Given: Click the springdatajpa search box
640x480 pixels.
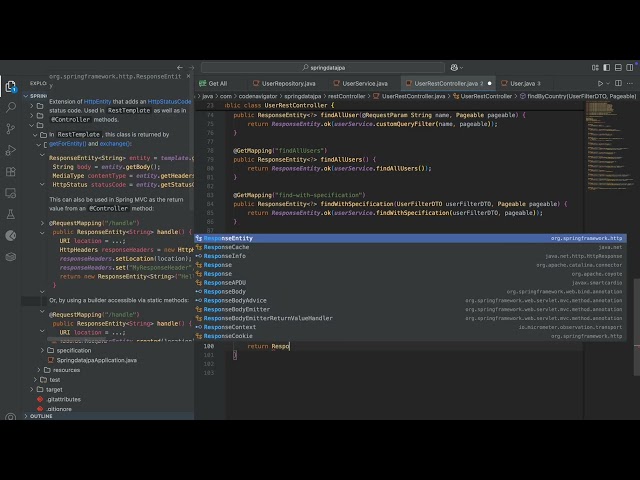Looking at the screenshot, I should click(322, 67).
